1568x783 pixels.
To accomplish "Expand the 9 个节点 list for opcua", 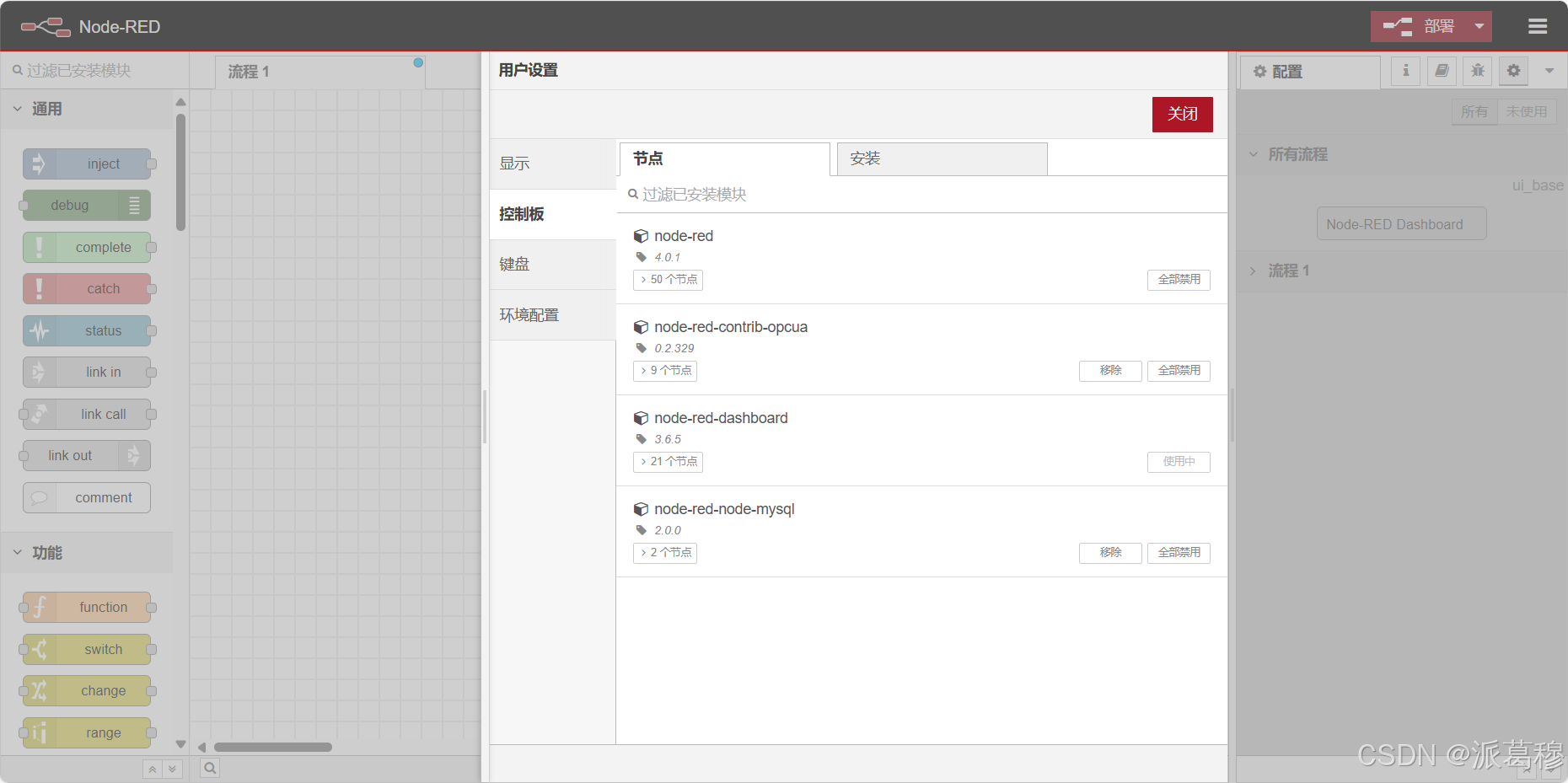I will (x=665, y=371).
